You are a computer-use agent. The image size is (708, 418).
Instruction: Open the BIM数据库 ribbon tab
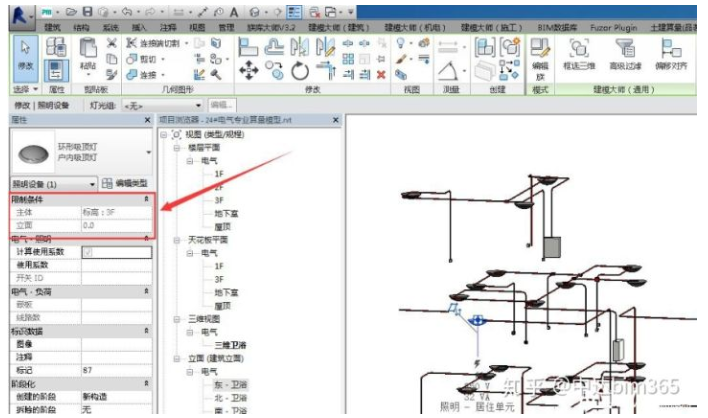557,28
